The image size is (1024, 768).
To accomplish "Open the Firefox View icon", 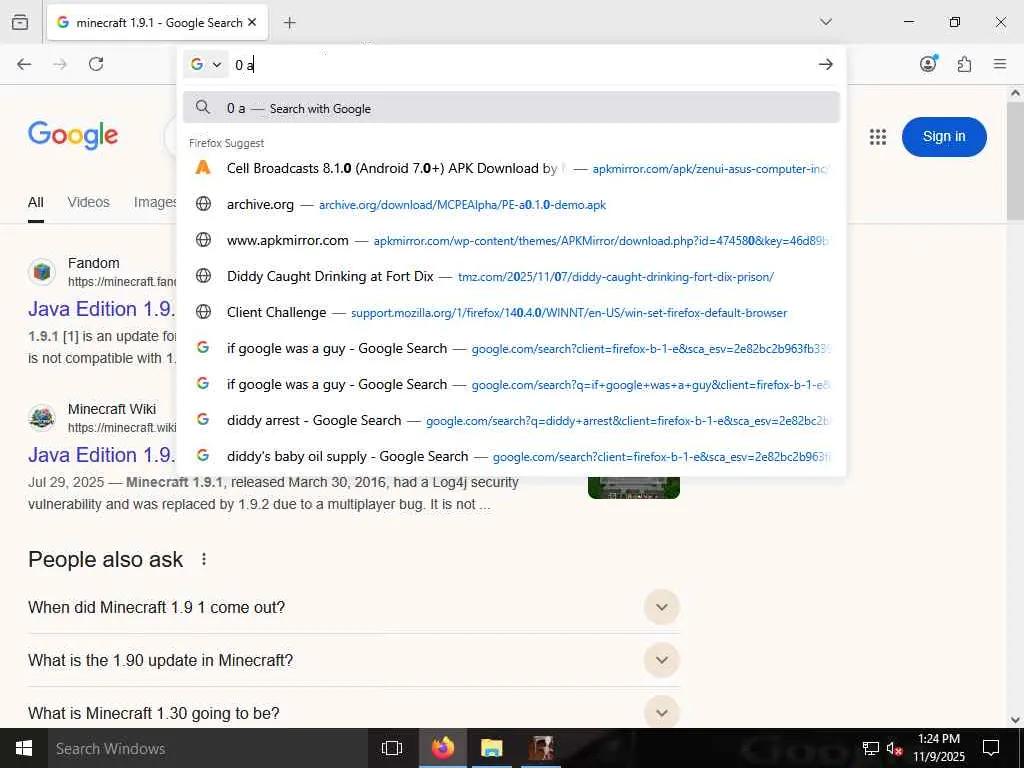I will (x=20, y=22).
